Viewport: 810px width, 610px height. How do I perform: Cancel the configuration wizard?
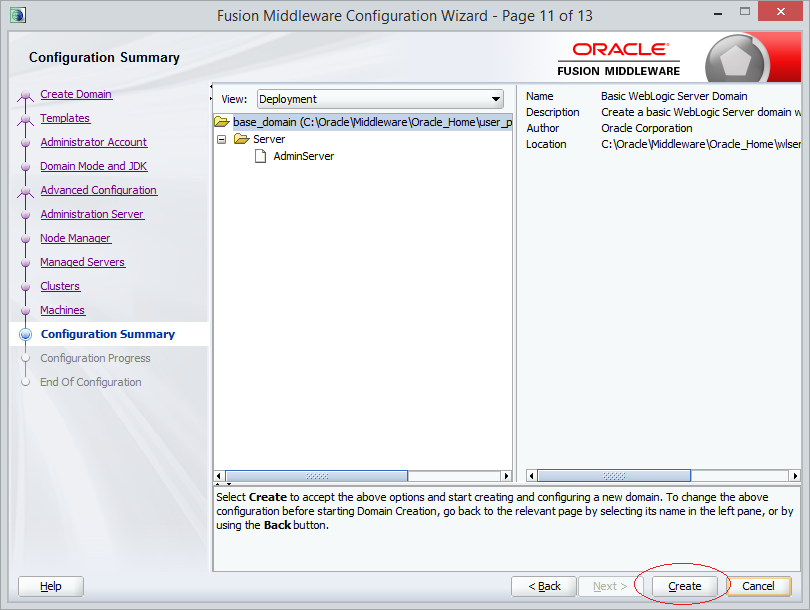tap(758, 586)
